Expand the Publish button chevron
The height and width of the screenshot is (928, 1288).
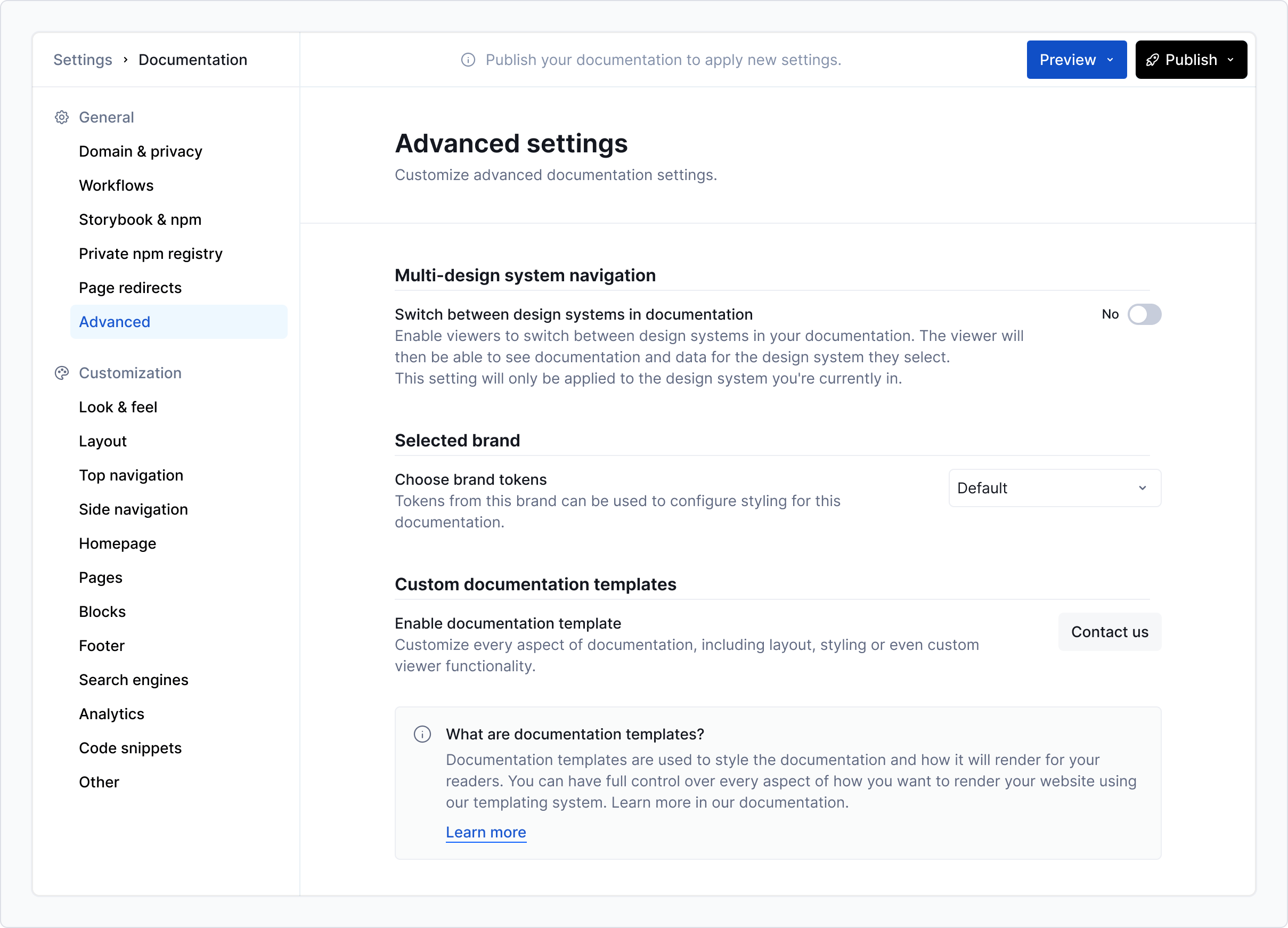tap(1230, 60)
